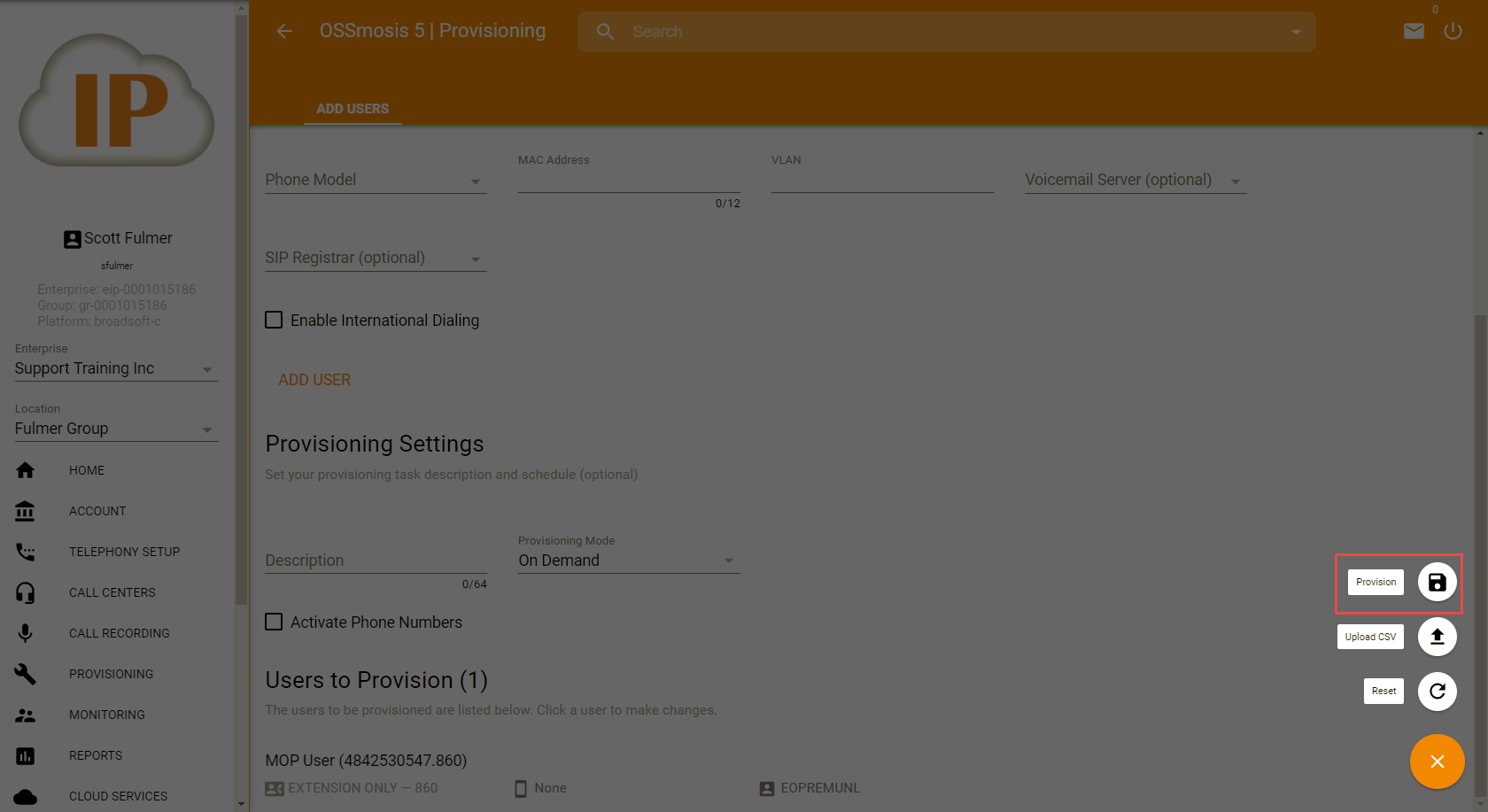Select the ADD USERS tab
Image resolution: width=1488 pixels, height=812 pixels.
(x=353, y=109)
